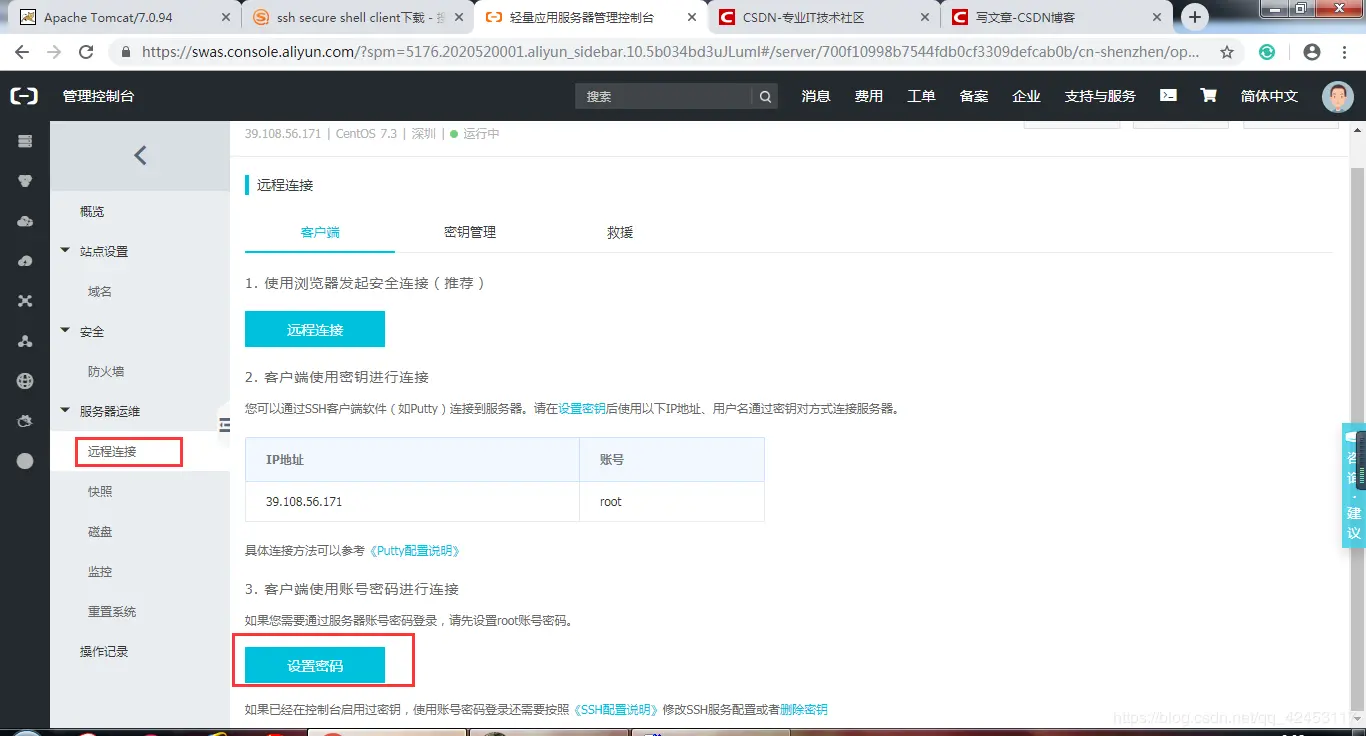This screenshot has width=1366, height=736.
Task: Click the search magnifier icon
Action: [x=764, y=95]
